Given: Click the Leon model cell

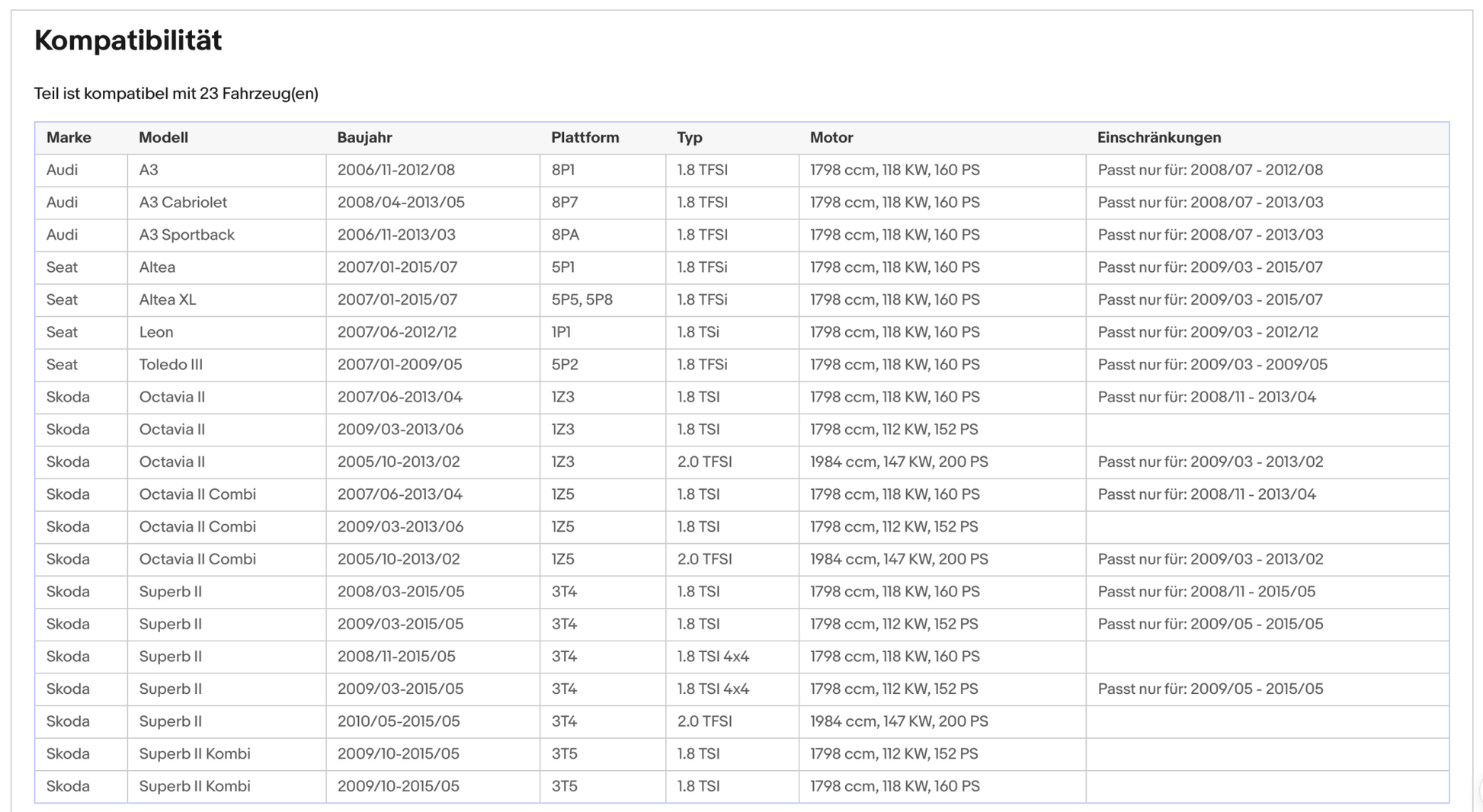Looking at the screenshot, I should [156, 333].
